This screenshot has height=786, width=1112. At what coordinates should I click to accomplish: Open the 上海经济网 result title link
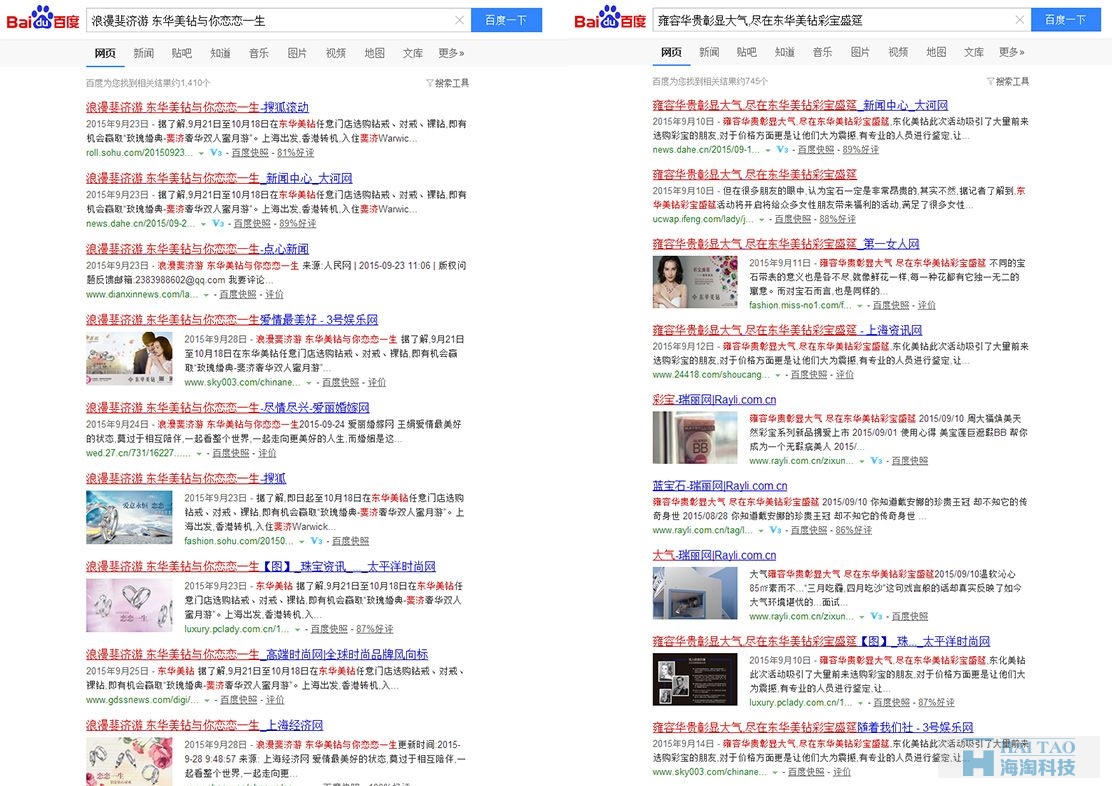(204, 725)
